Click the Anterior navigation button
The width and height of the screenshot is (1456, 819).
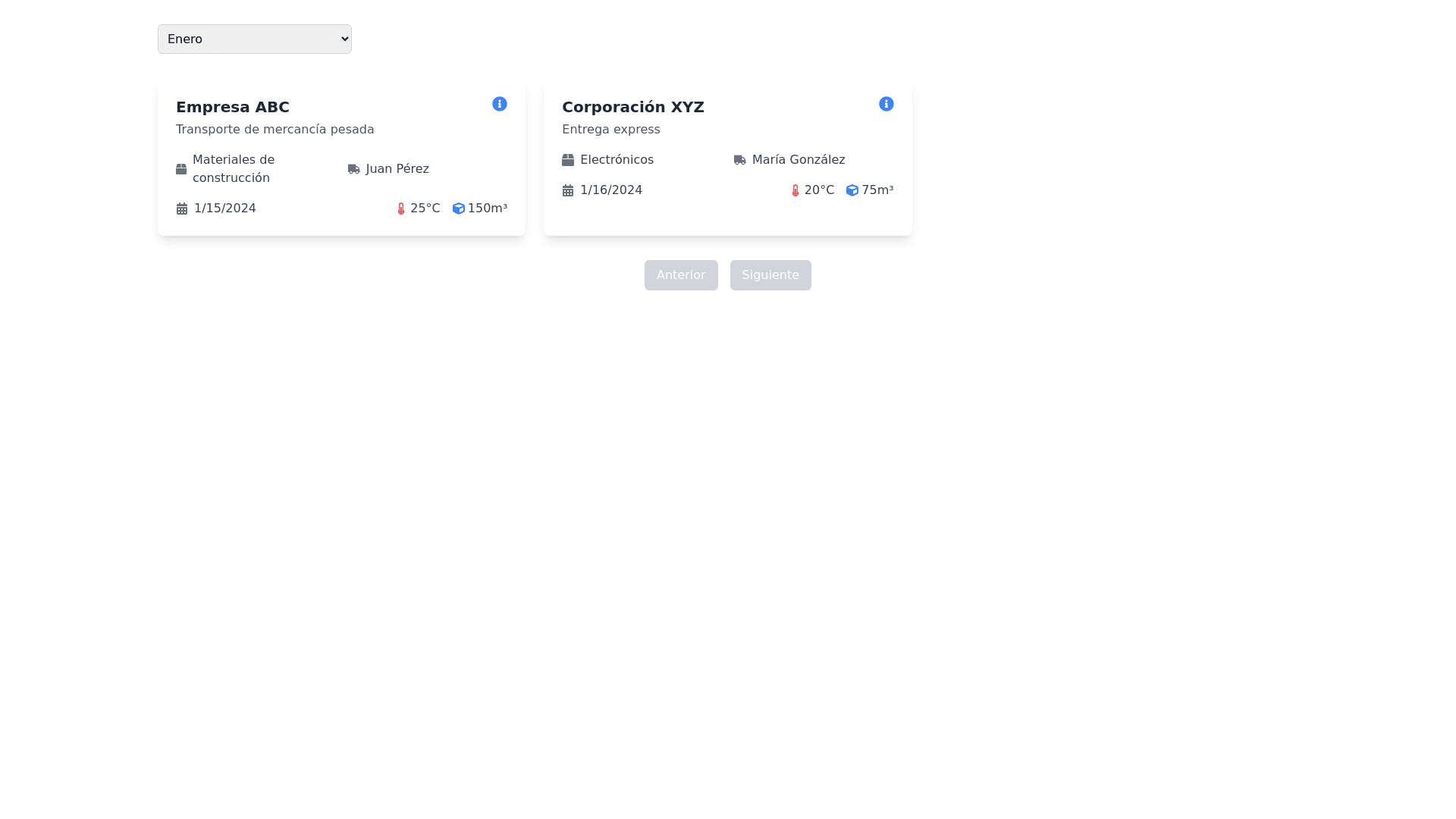[x=680, y=275]
